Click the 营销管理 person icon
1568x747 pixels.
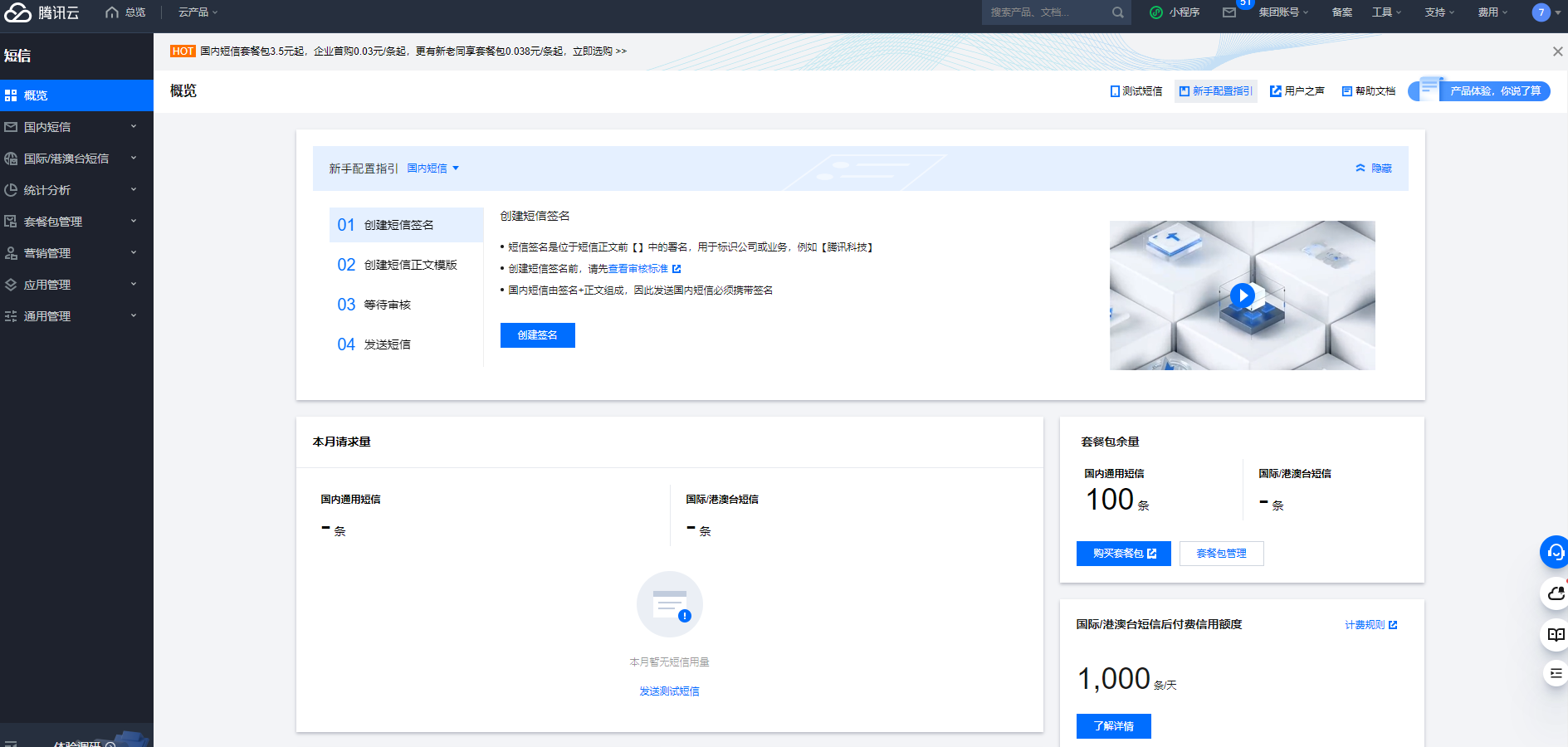[x=11, y=253]
